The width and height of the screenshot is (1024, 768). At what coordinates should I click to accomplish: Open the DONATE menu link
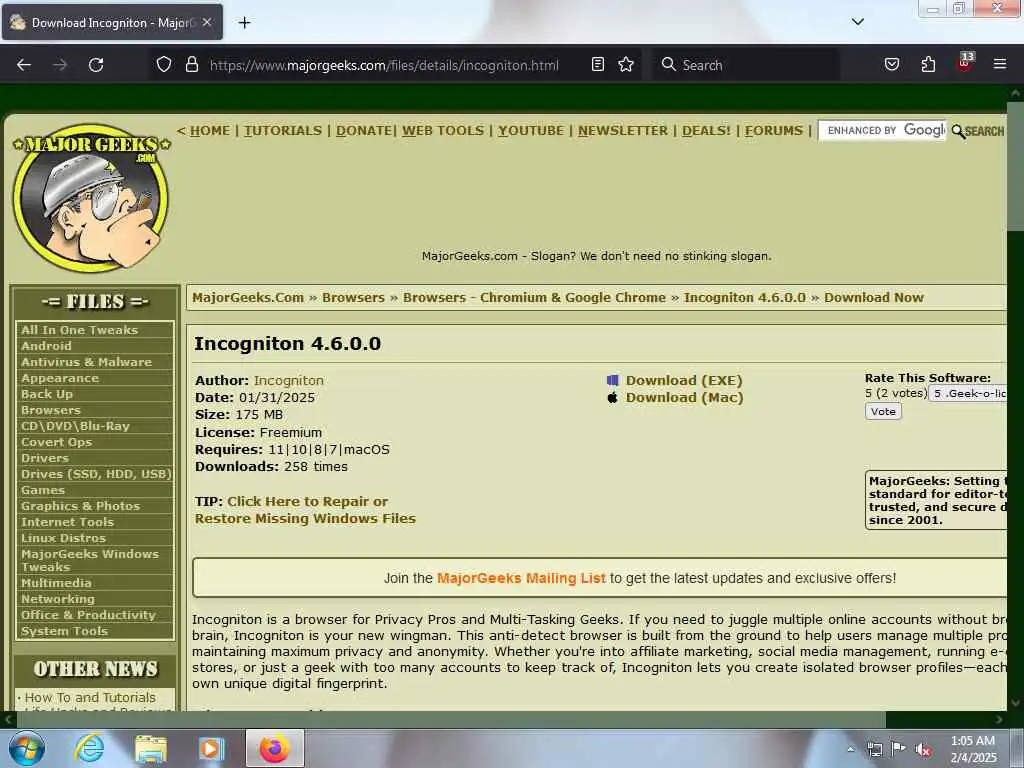click(x=364, y=131)
